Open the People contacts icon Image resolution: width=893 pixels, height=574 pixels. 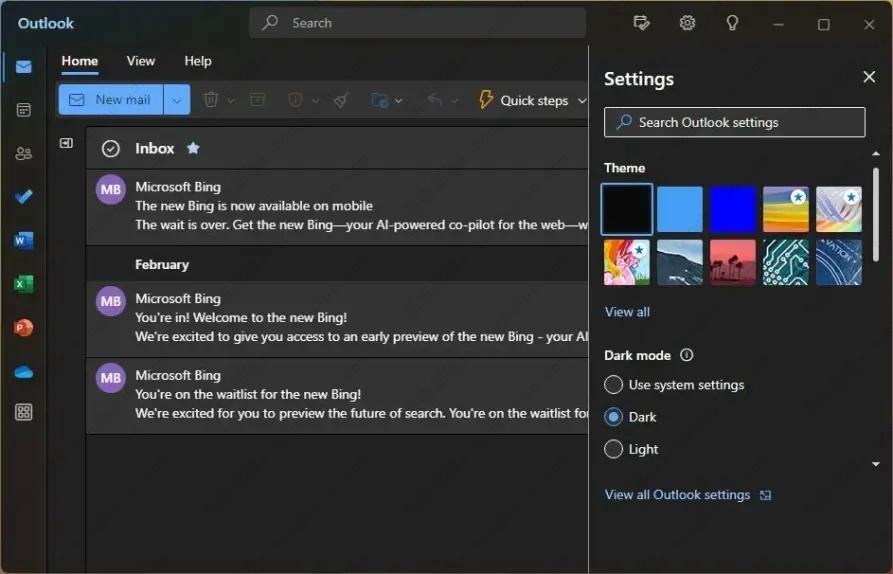[x=23, y=153]
